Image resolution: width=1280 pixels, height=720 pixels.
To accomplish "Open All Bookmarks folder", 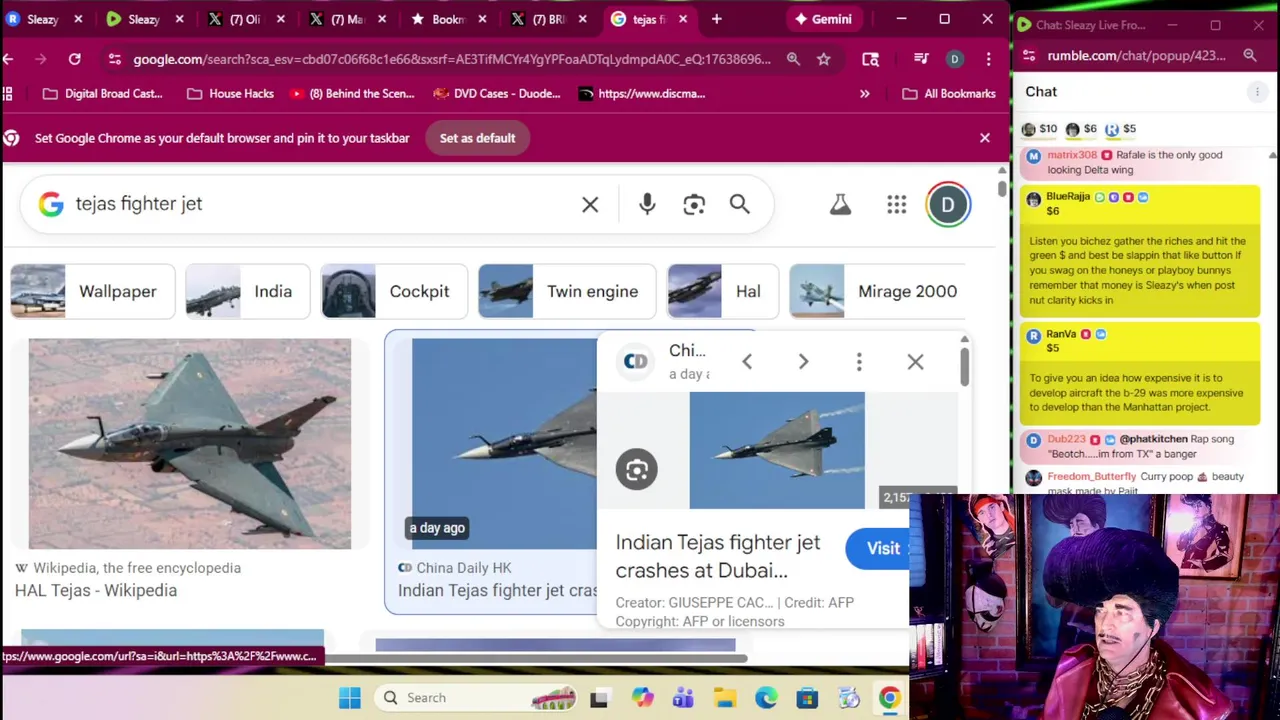I will click(949, 93).
